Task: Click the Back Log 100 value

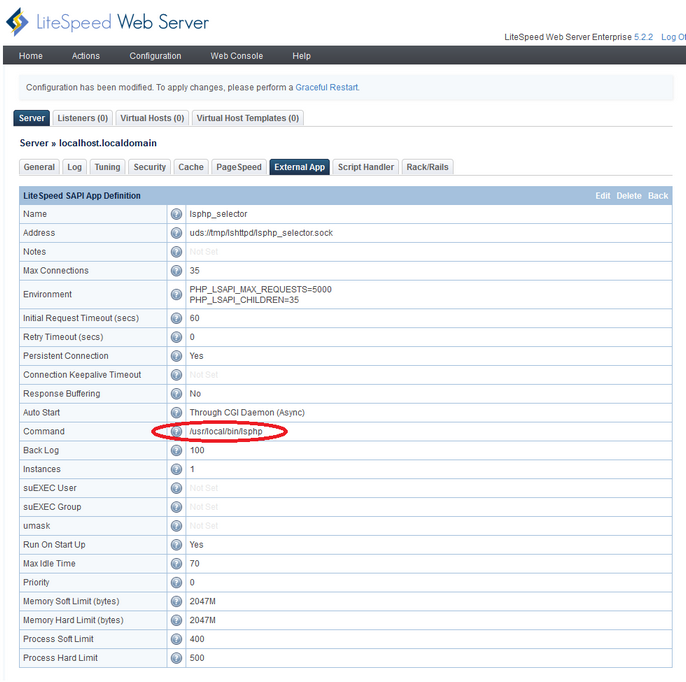Action: tap(197, 450)
